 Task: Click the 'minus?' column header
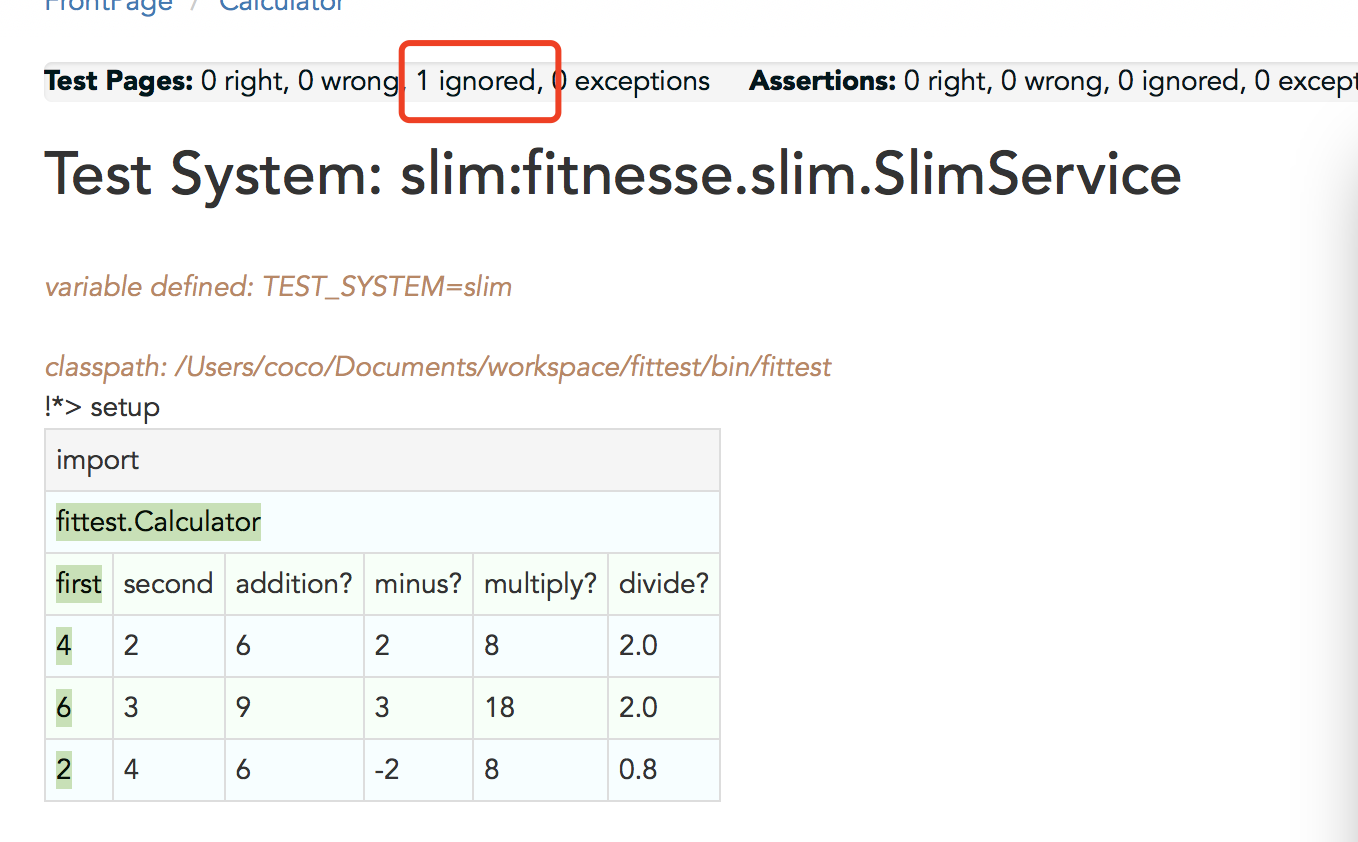[418, 584]
